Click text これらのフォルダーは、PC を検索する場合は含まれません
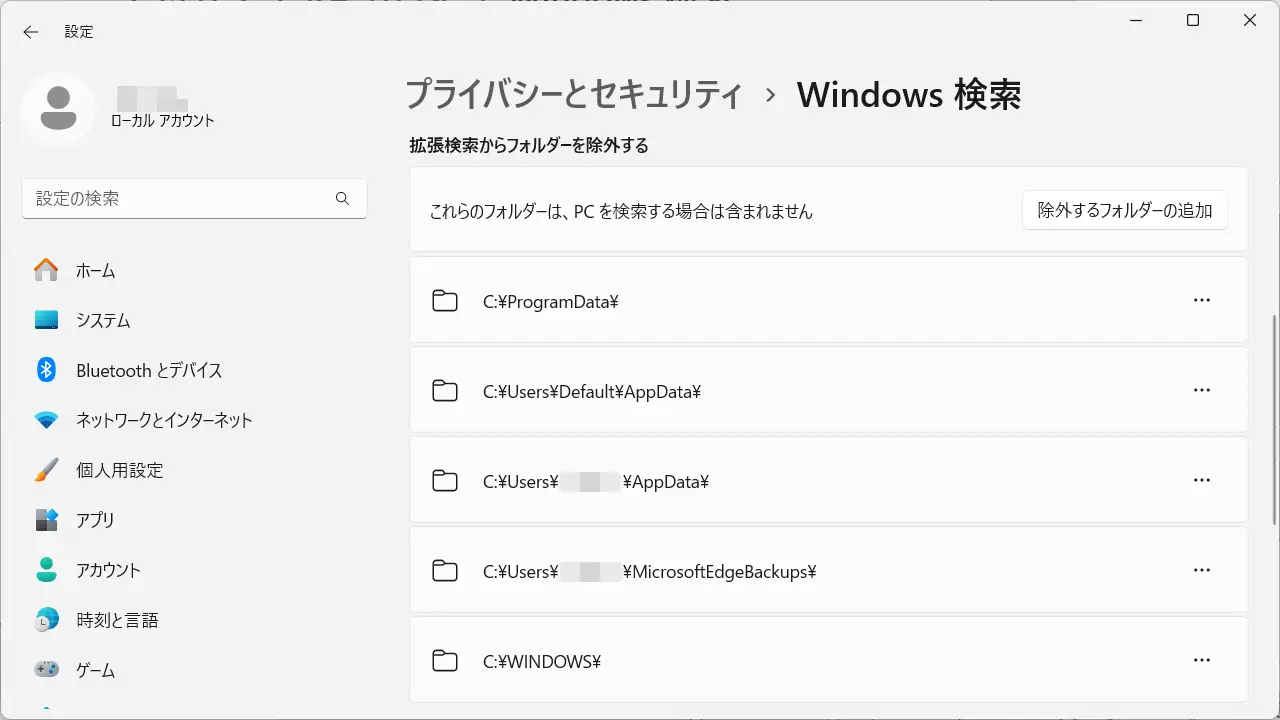1280x720 pixels. 621,212
